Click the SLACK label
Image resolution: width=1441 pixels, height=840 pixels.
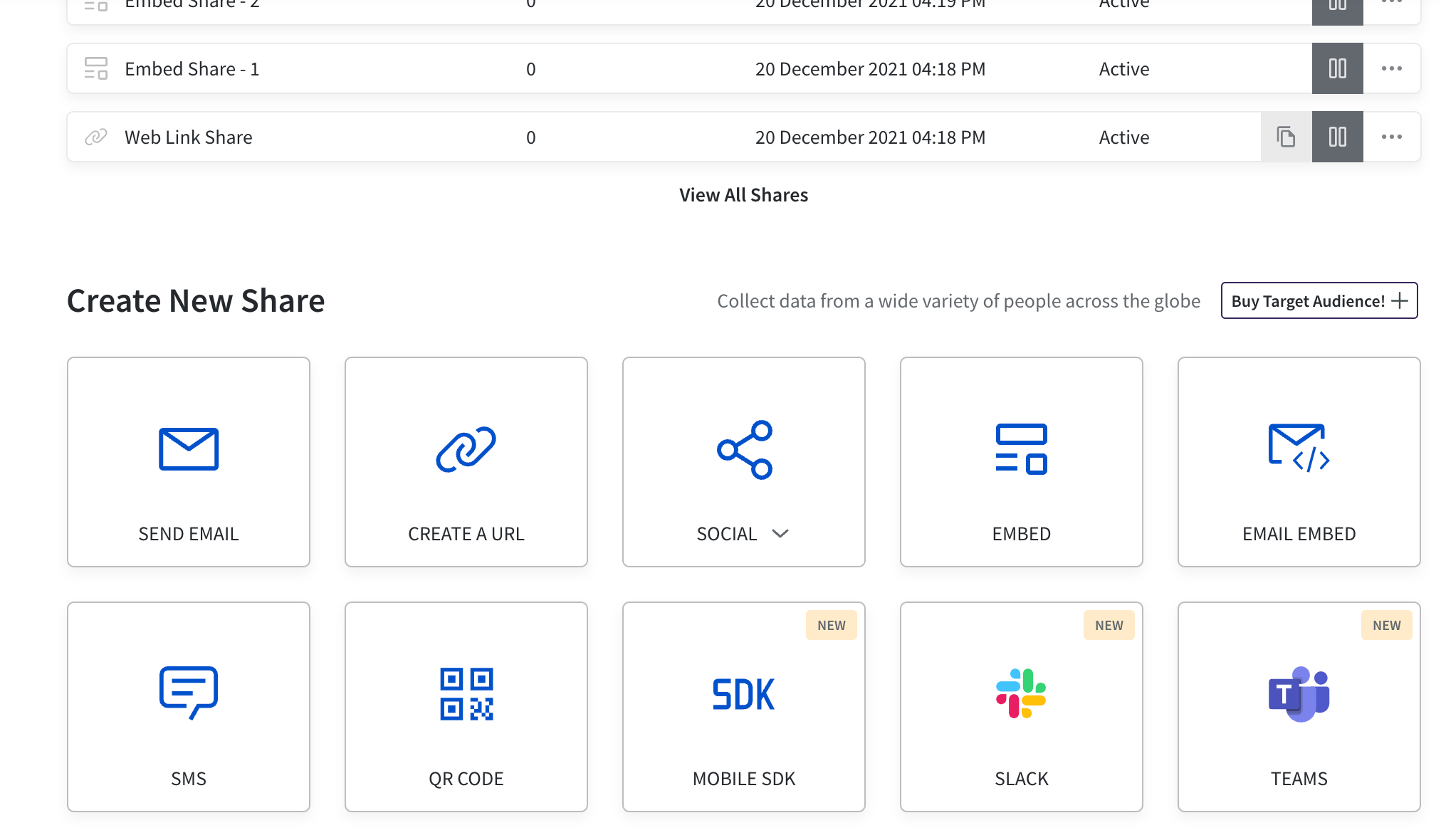[1022, 779]
